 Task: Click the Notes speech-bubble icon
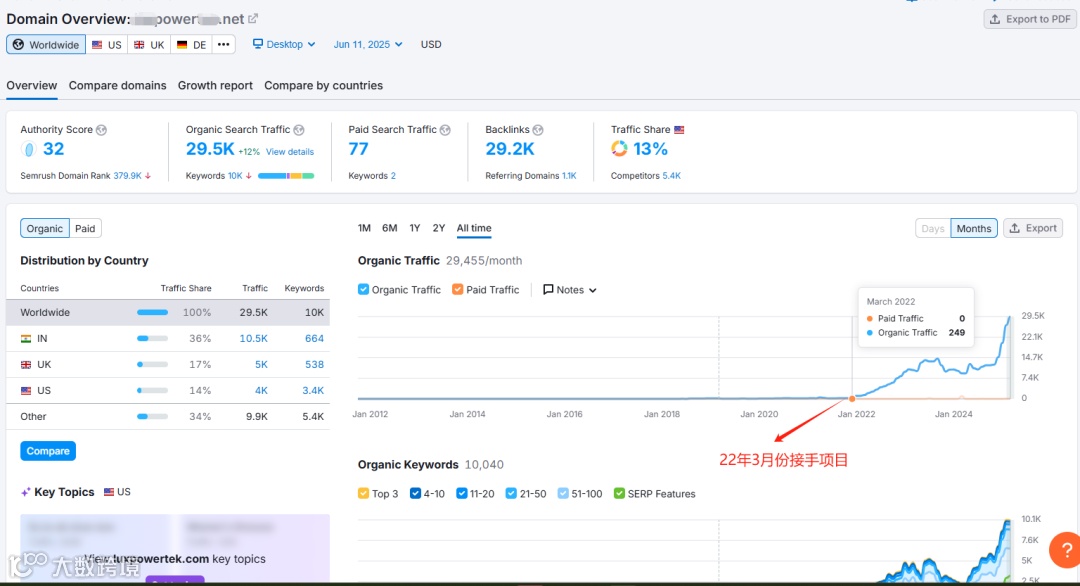tap(548, 290)
